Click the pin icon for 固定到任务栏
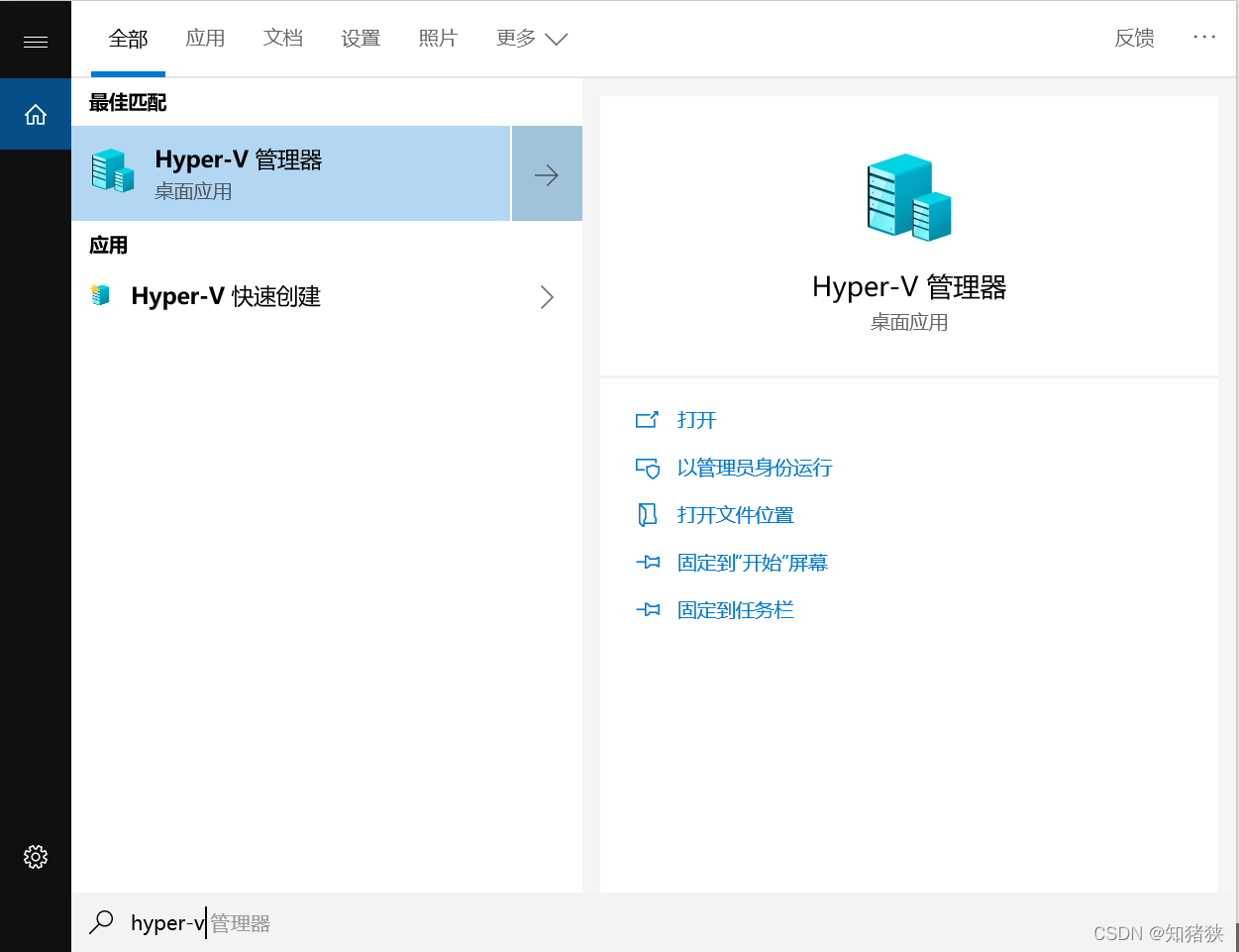Image resolution: width=1239 pixels, height=952 pixels. click(647, 610)
